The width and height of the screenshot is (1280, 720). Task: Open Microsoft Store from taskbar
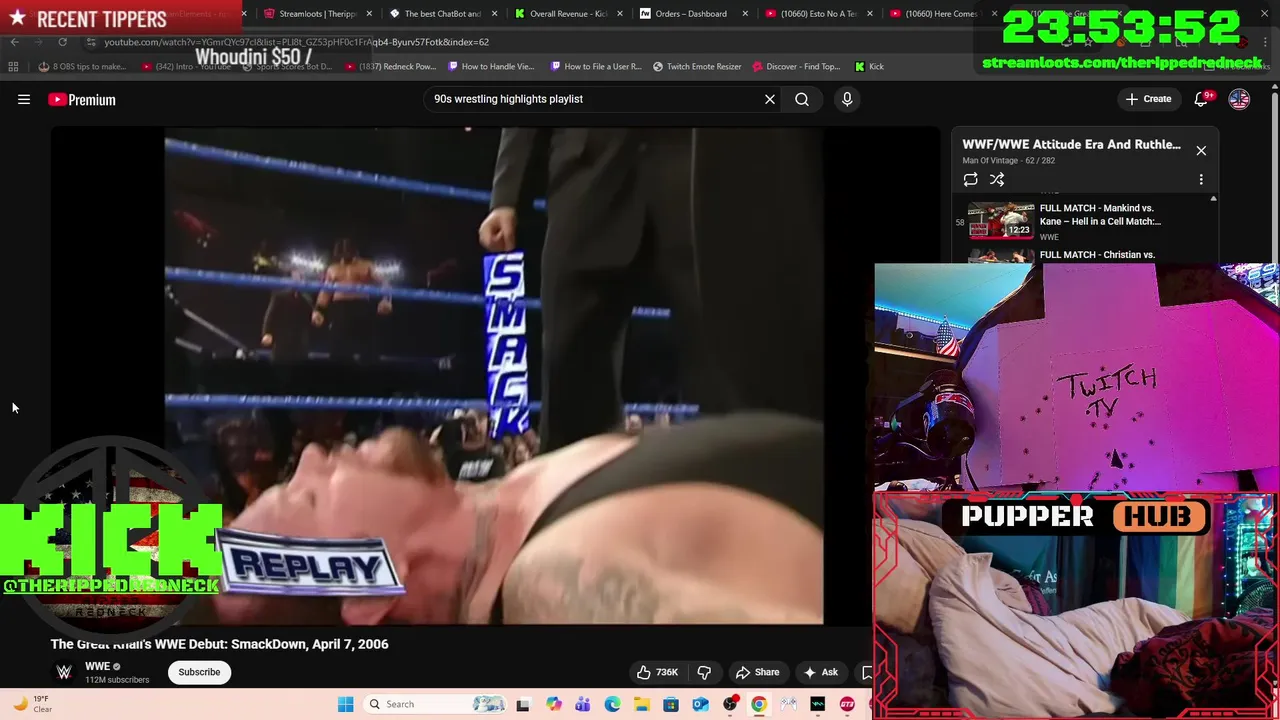click(x=671, y=704)
